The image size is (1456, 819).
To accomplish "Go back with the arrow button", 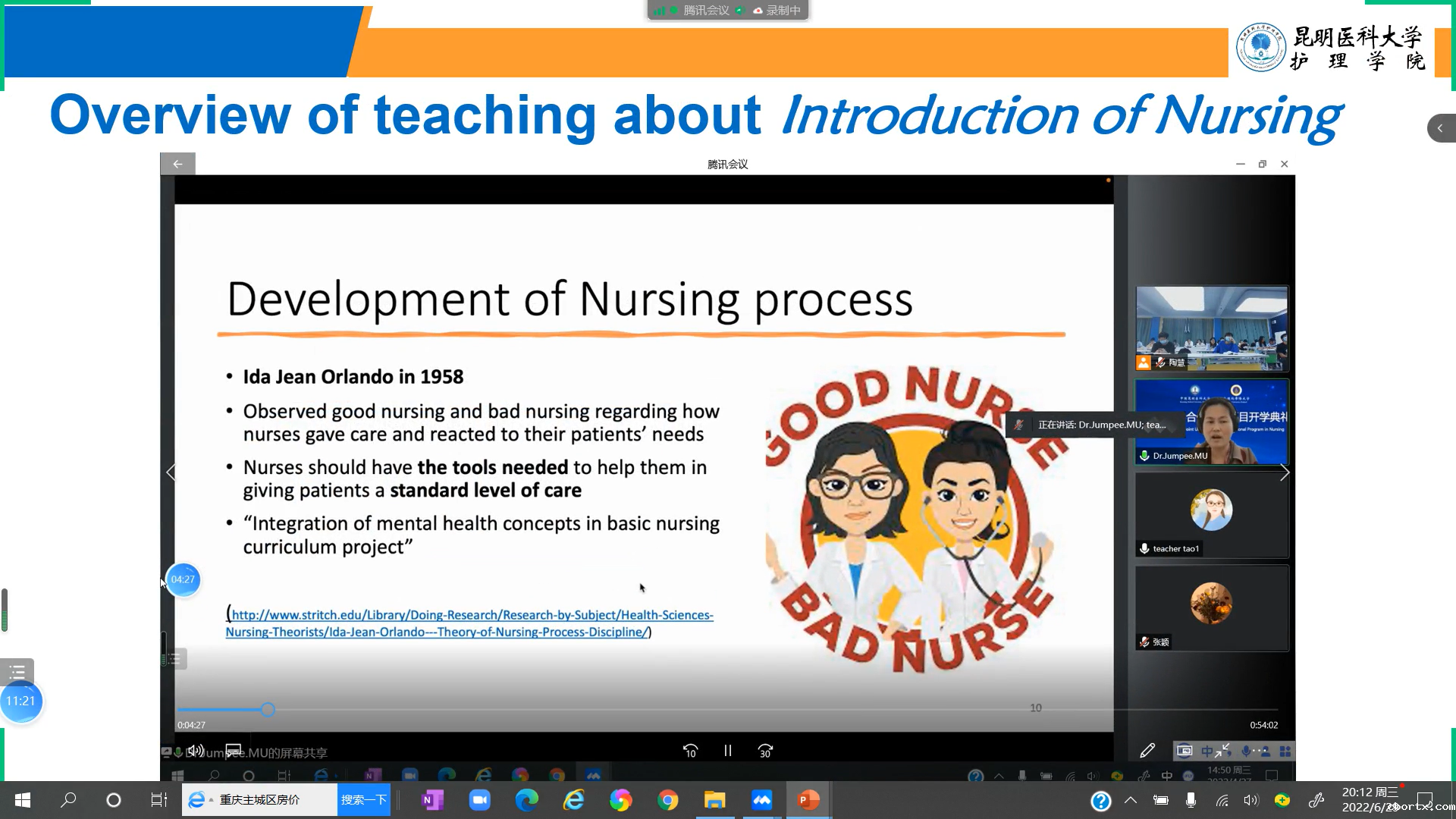I will coord(177,164).
